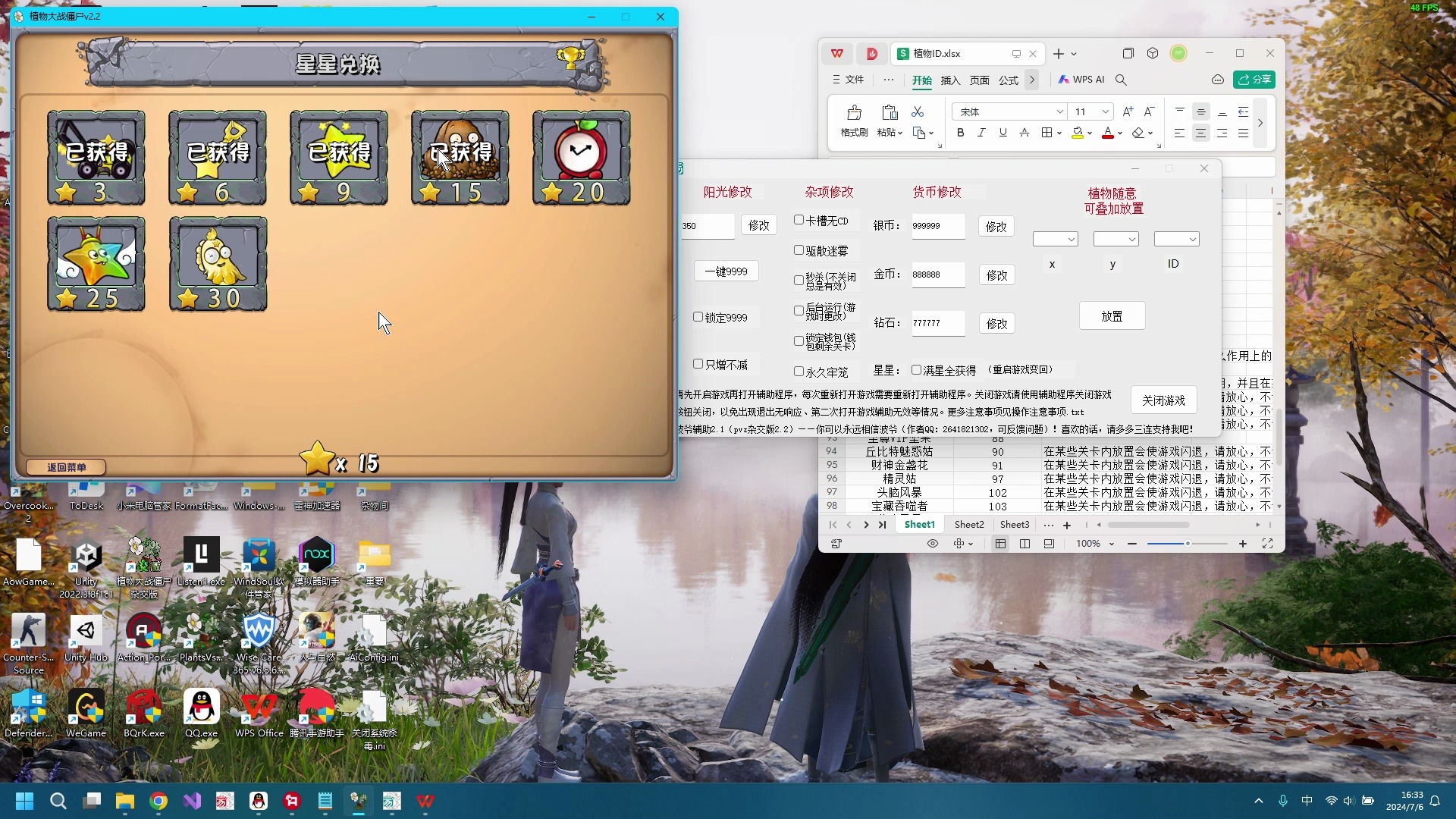Open the 插入 ribbon tab

point(950,80)
